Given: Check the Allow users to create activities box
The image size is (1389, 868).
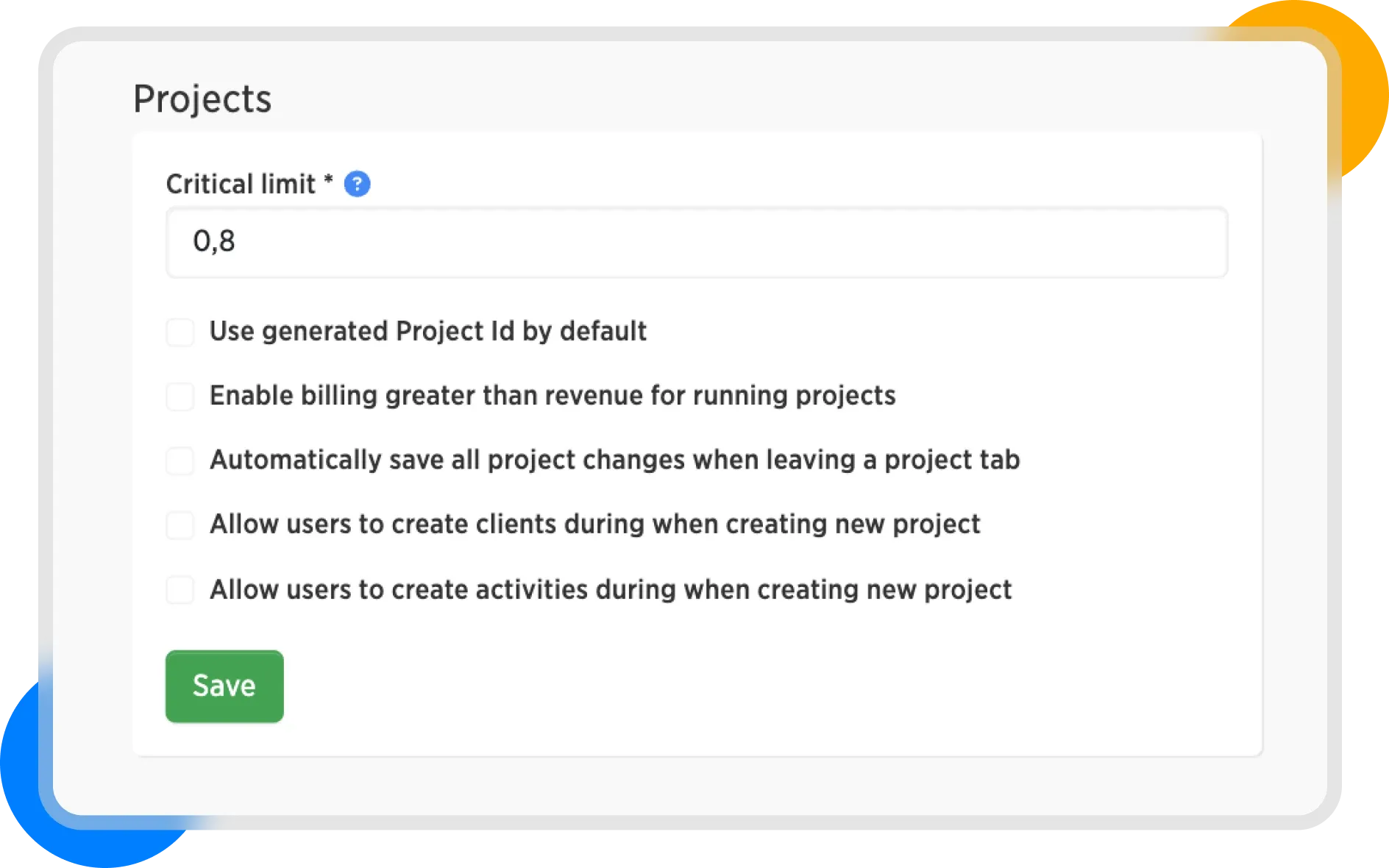Looking at the screenshot, I should tap(180, 590).
